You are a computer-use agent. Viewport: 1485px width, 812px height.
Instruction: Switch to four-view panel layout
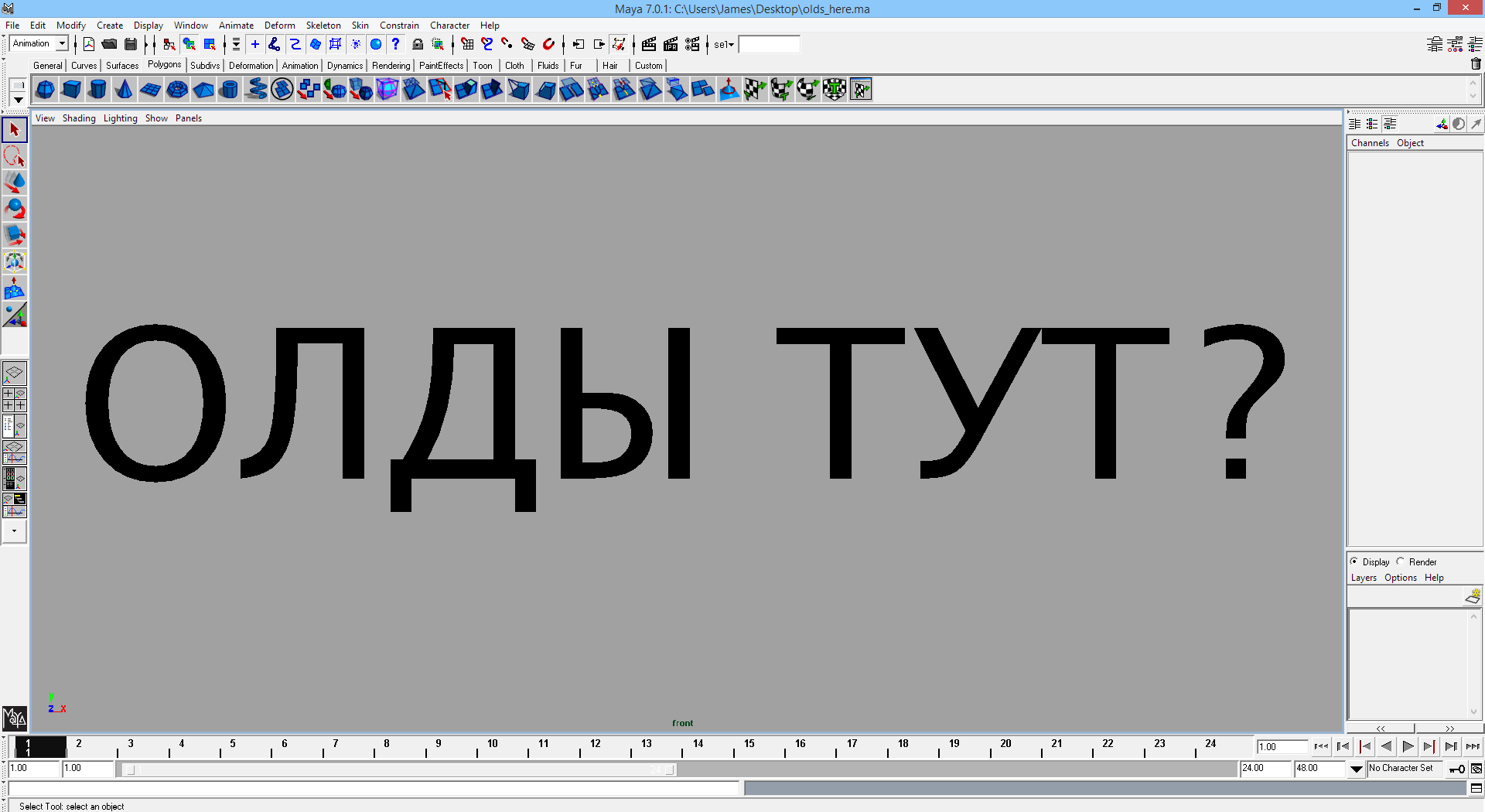point(15,399)
